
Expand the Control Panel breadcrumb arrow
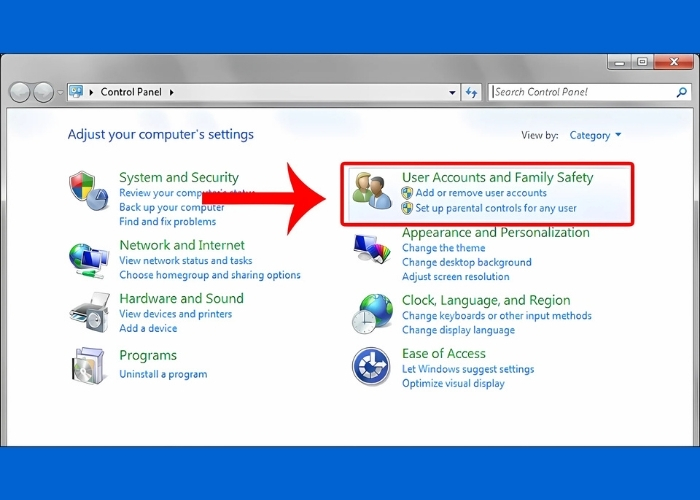(x=171, y=92)
